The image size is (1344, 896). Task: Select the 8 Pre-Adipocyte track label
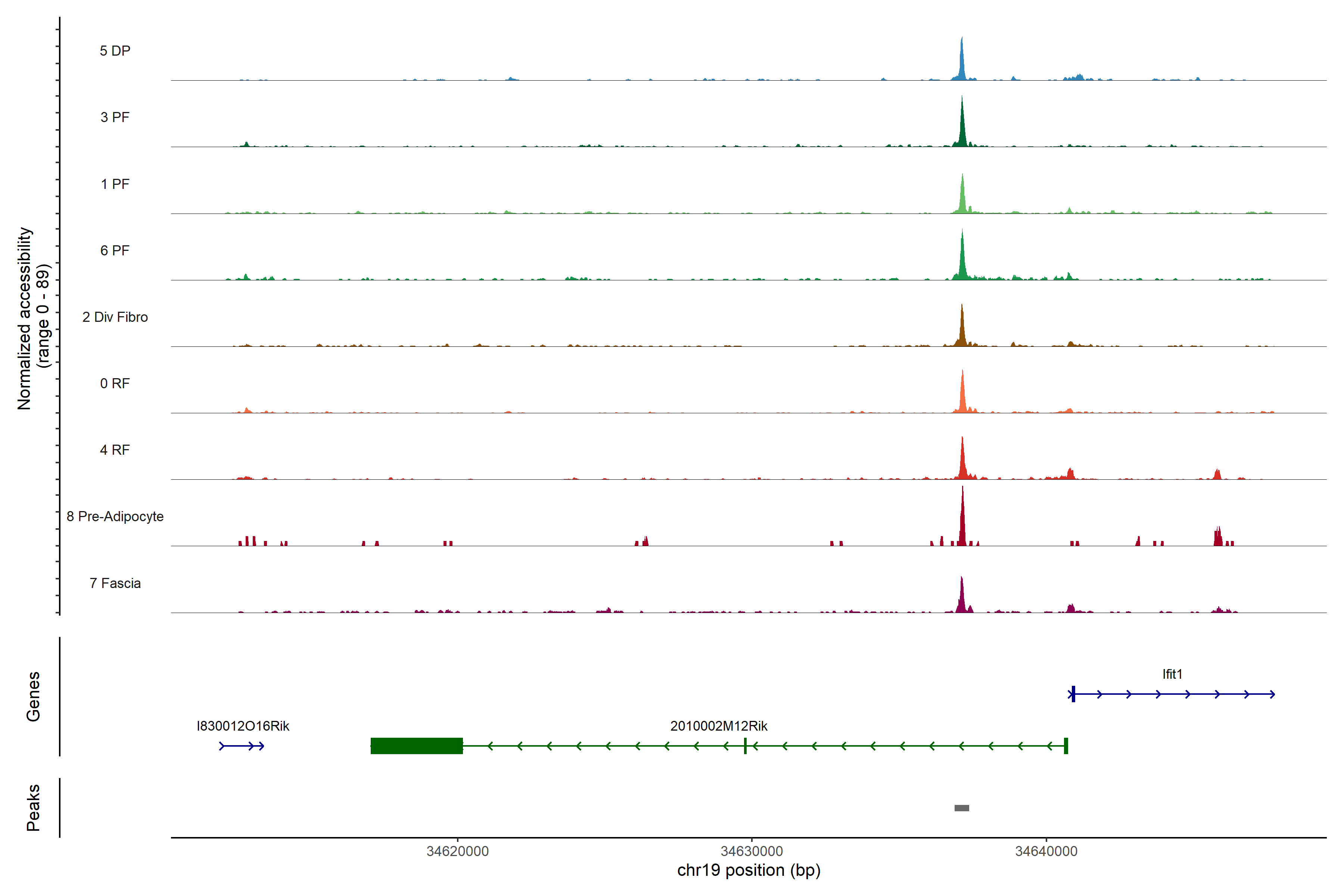coord(115,516)
